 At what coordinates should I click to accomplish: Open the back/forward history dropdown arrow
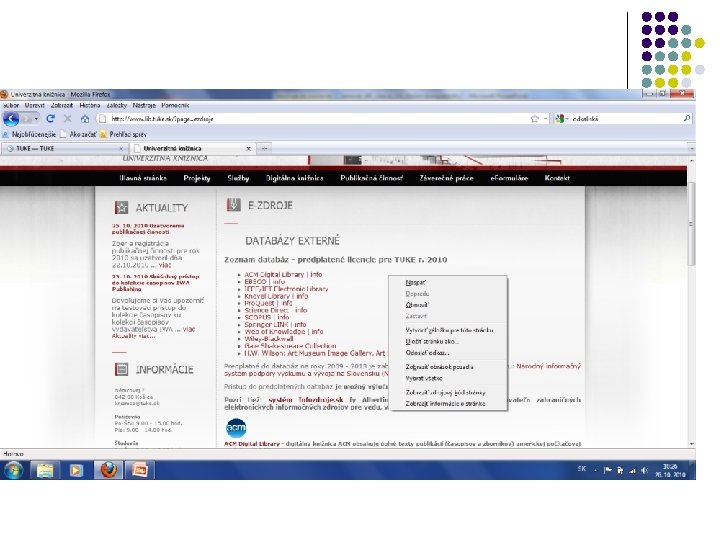pyautogui.click(x=36, y=119)
